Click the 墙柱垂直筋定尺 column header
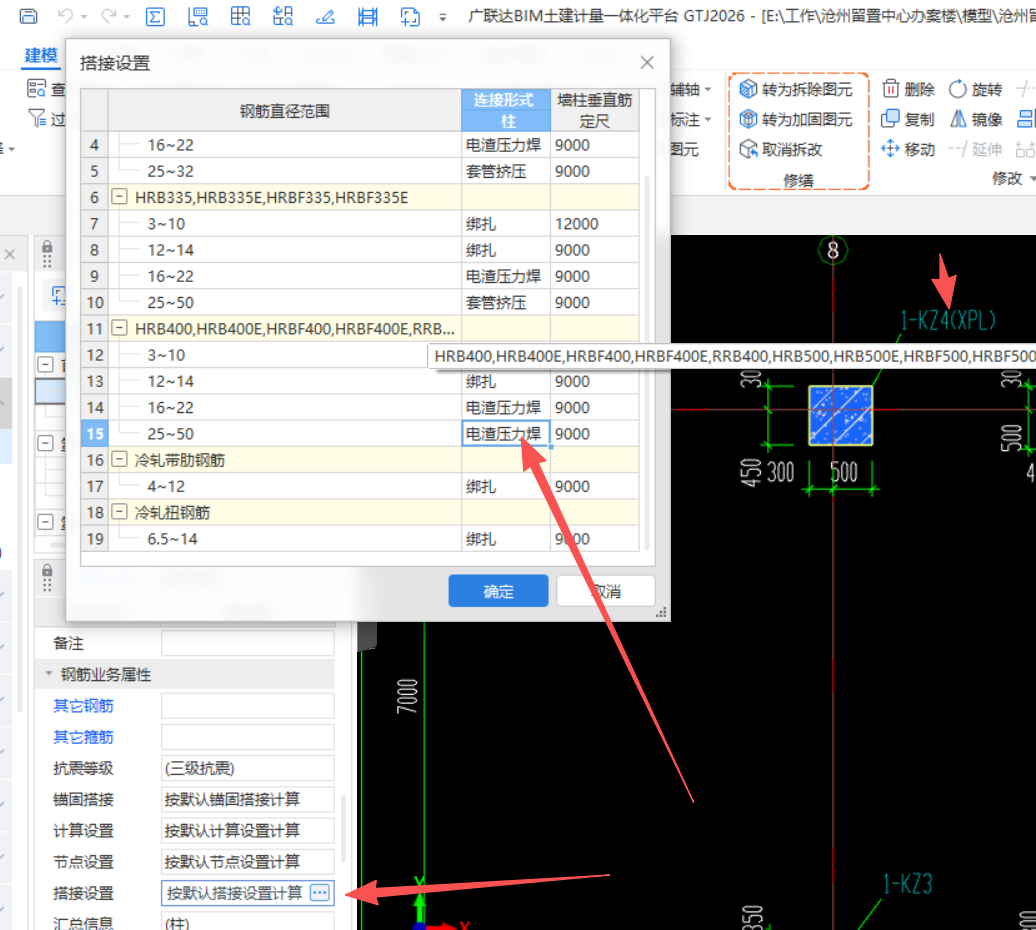 (x=595, y=110)
